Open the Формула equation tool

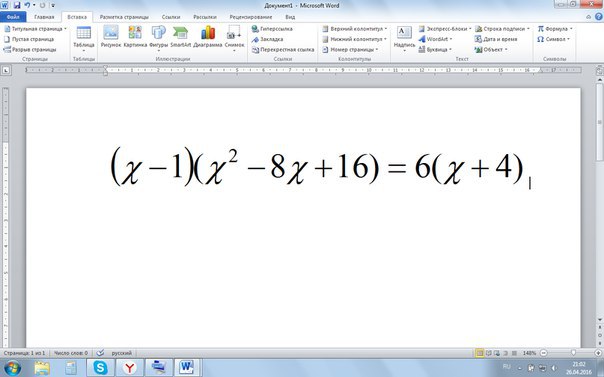(x=554, y=29)
